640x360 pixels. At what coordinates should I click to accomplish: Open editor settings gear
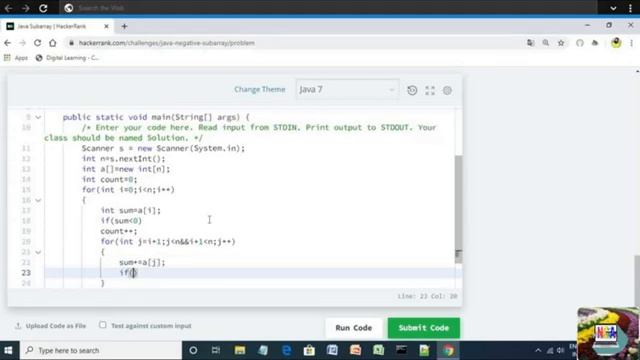click(x=447, y=90)
